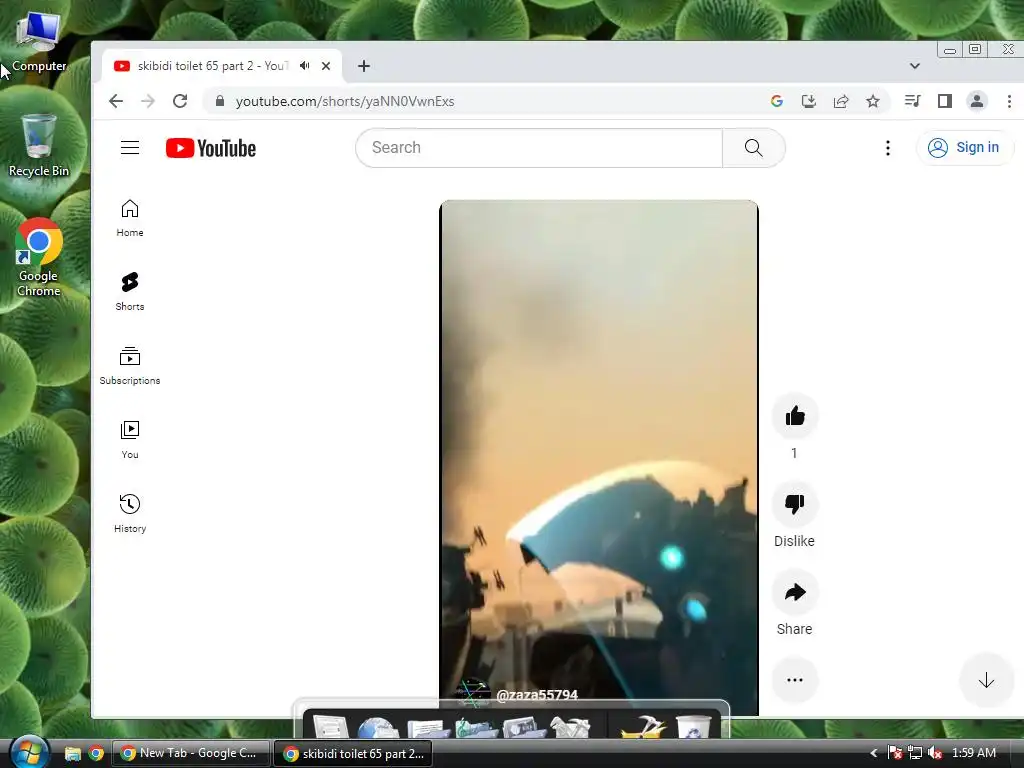1024x768 pixels.
Task: Toggle Chrome side panel
Action: pyautogui.click(x=944, y=101)
